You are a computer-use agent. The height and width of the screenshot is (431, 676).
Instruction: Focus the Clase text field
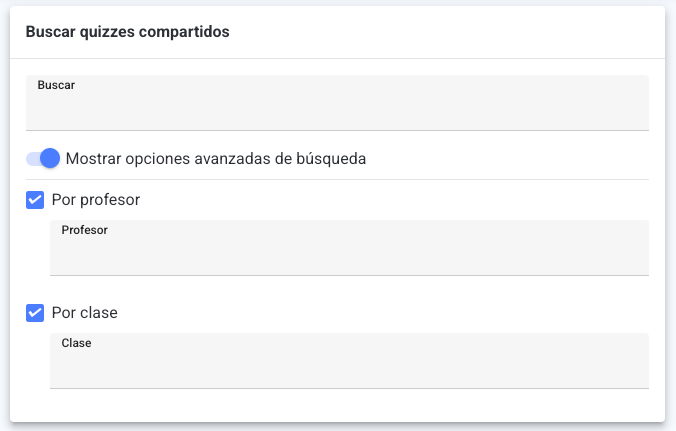pyautogui.click(x=349, y=361)
